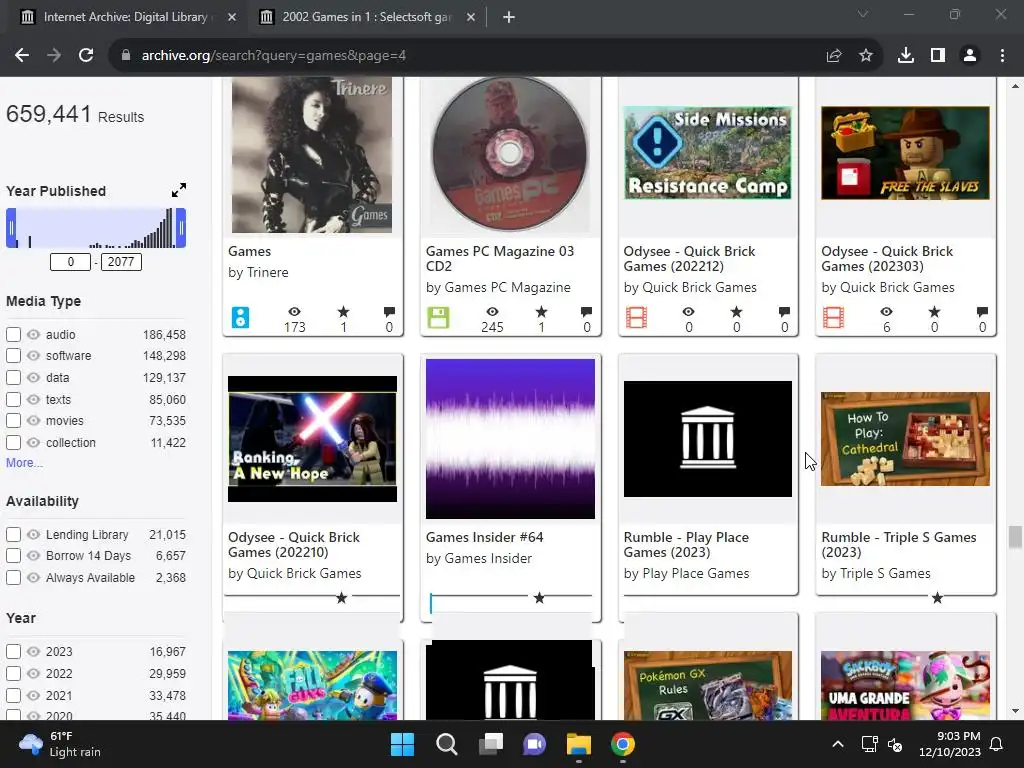
Task: Check the texts media type filter
Action: 13,399
